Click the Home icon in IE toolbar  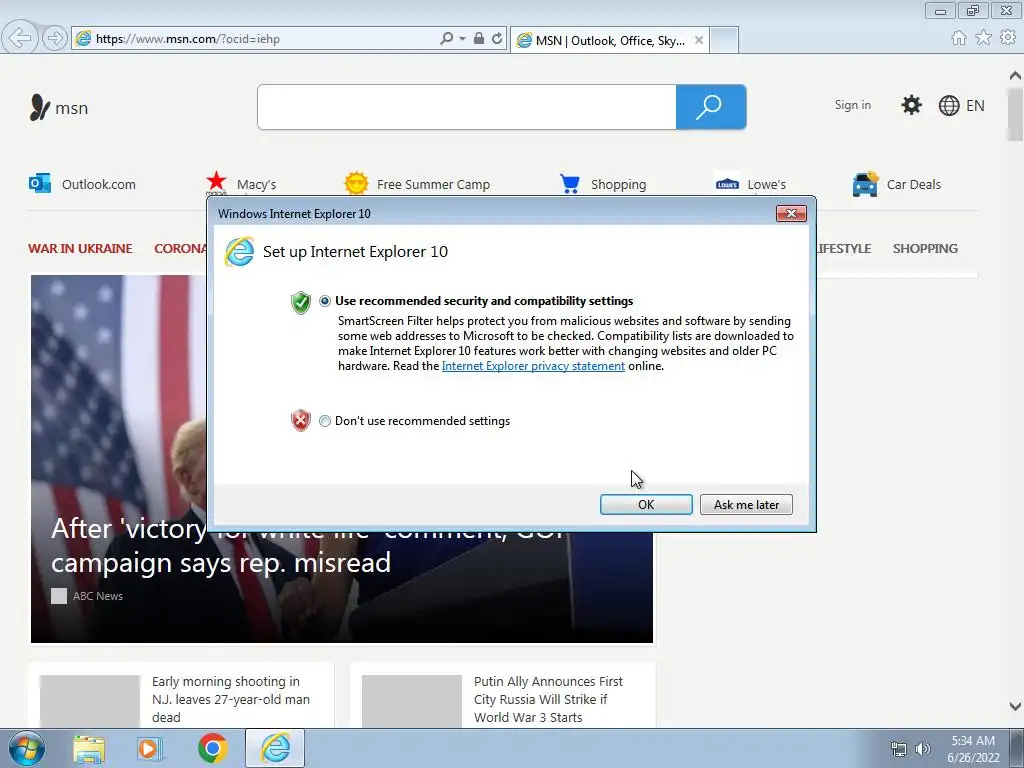[x=959, y=38]
